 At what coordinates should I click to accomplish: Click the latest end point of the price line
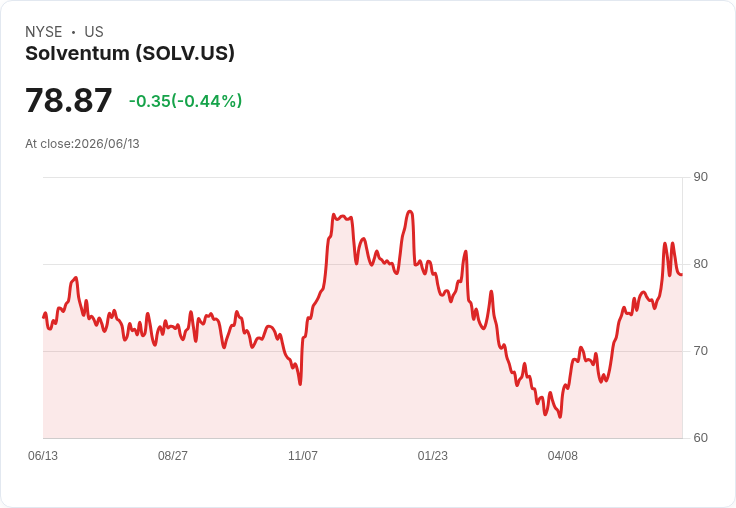[681, 275]
